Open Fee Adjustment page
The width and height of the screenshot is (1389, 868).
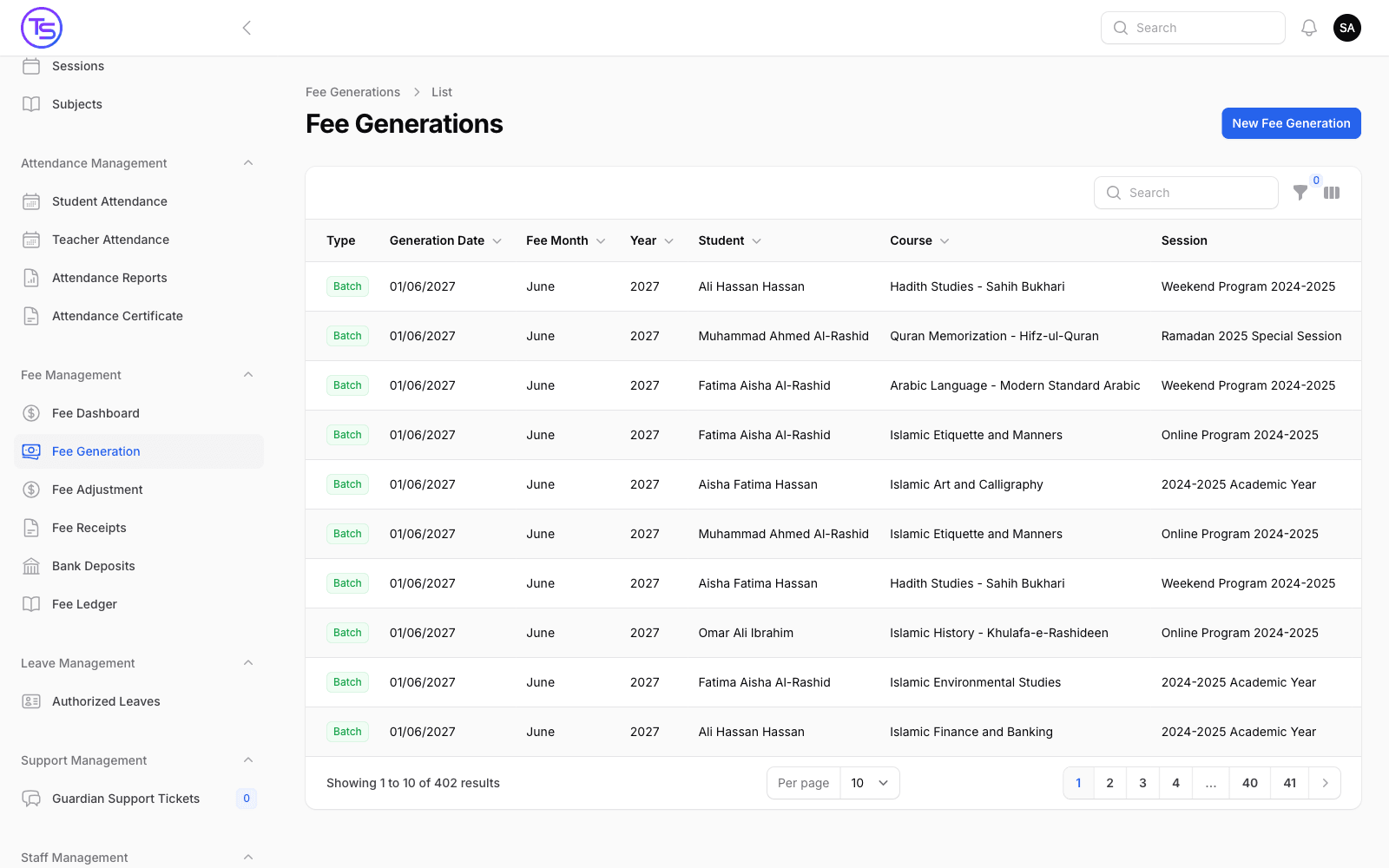pyautogui.click(x=139, y=490)
